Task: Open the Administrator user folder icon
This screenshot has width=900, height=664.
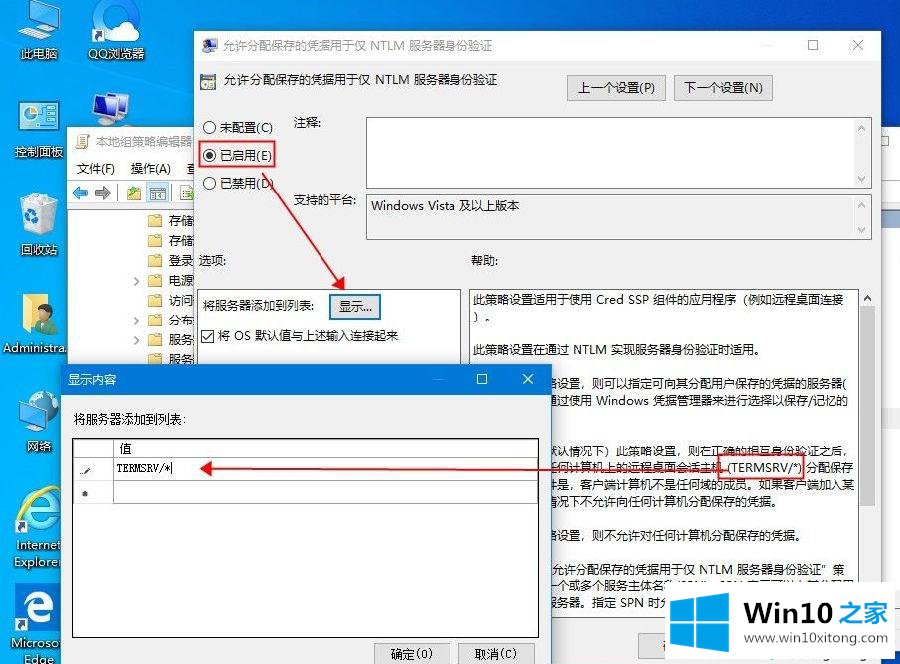Action: [x=36, y=323]
